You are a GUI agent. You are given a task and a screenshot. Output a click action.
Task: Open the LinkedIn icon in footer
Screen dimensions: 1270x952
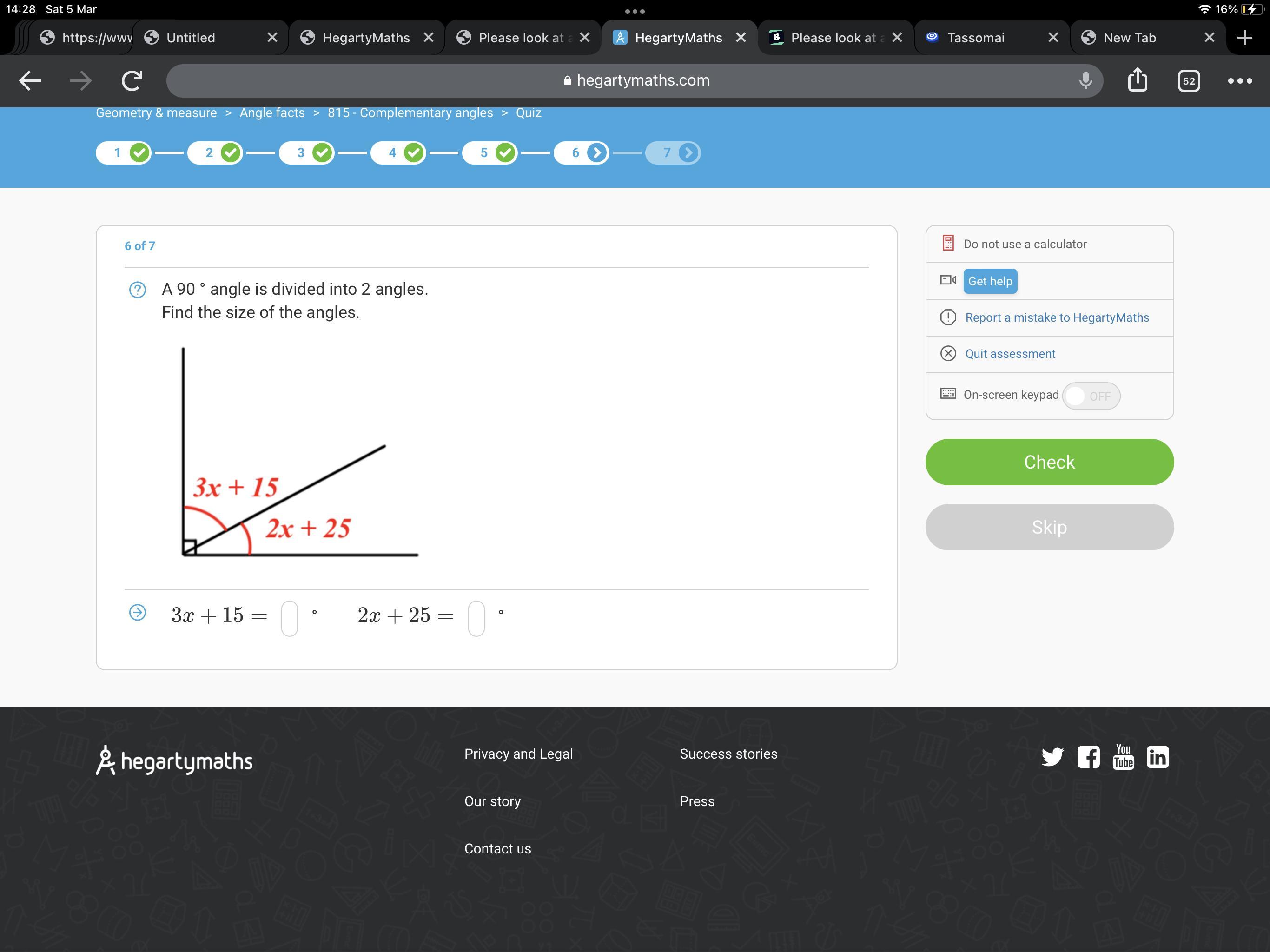(x=1158, y=757)
